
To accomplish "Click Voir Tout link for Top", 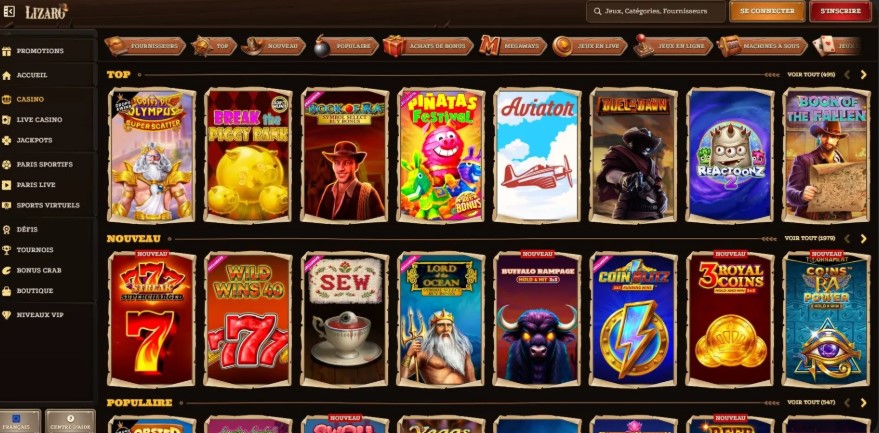I will 811,75.
